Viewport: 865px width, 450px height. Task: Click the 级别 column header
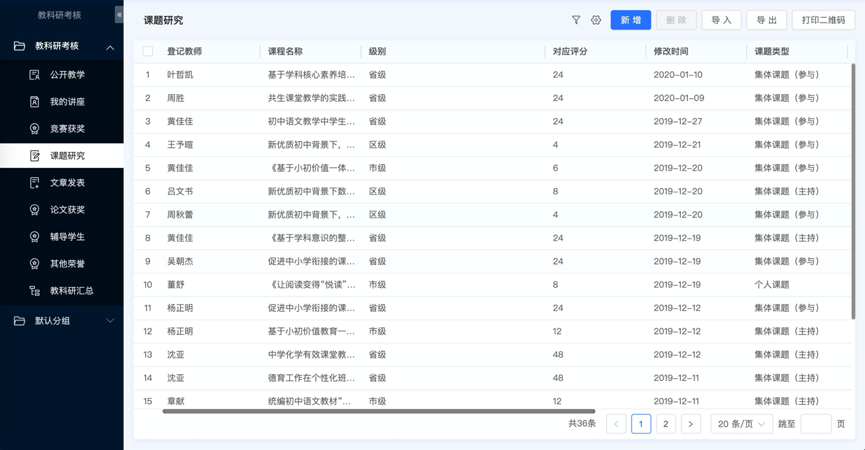coord(377,51)
